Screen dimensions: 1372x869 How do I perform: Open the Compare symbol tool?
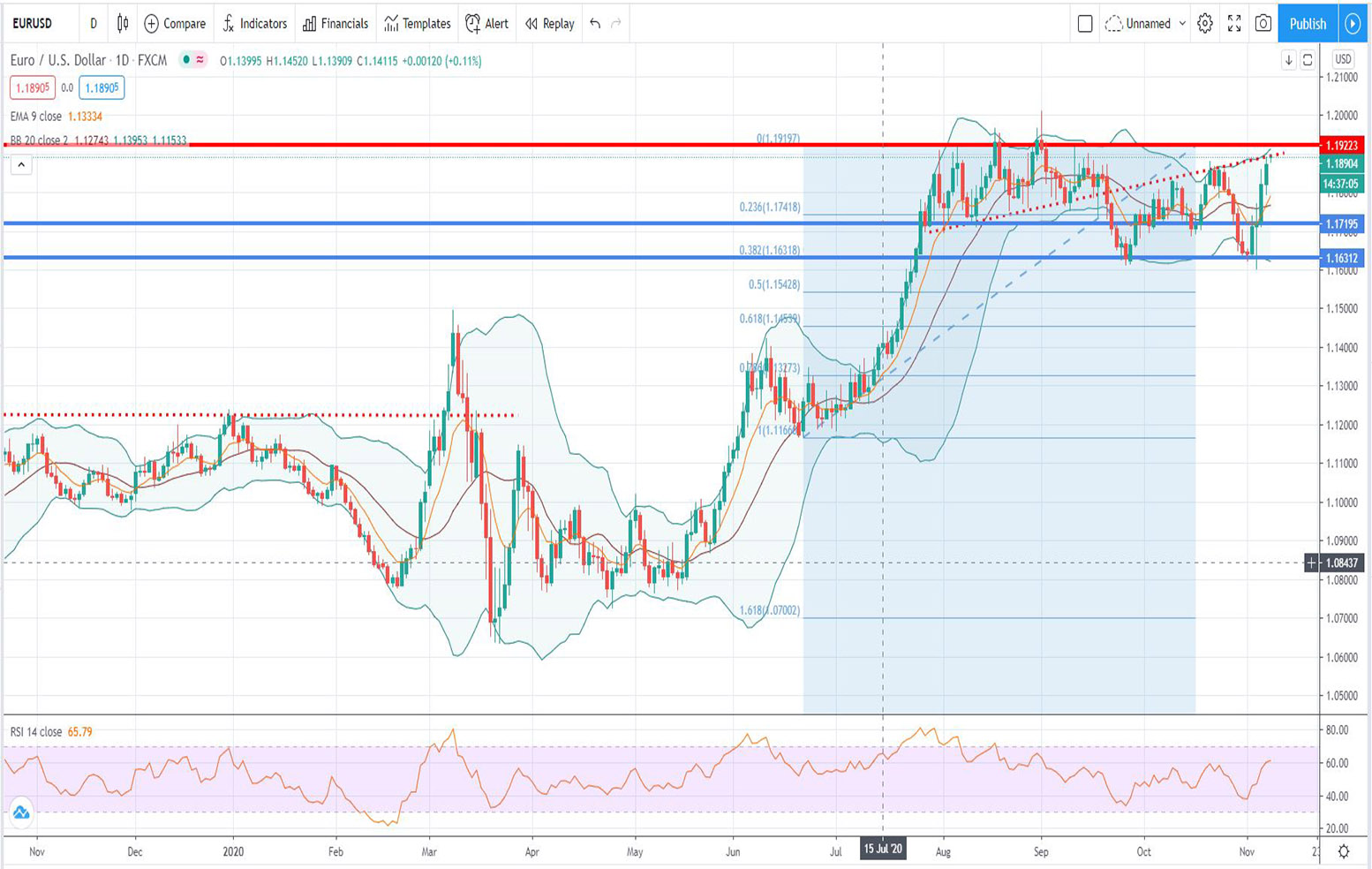pyautogui.click(x=174, y=24)
